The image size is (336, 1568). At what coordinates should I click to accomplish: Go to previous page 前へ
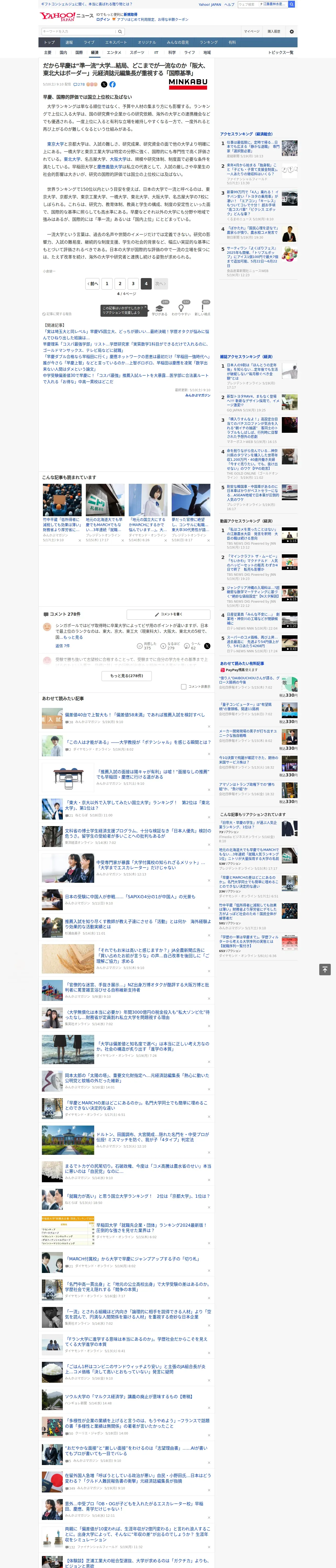tap(92, 283)
